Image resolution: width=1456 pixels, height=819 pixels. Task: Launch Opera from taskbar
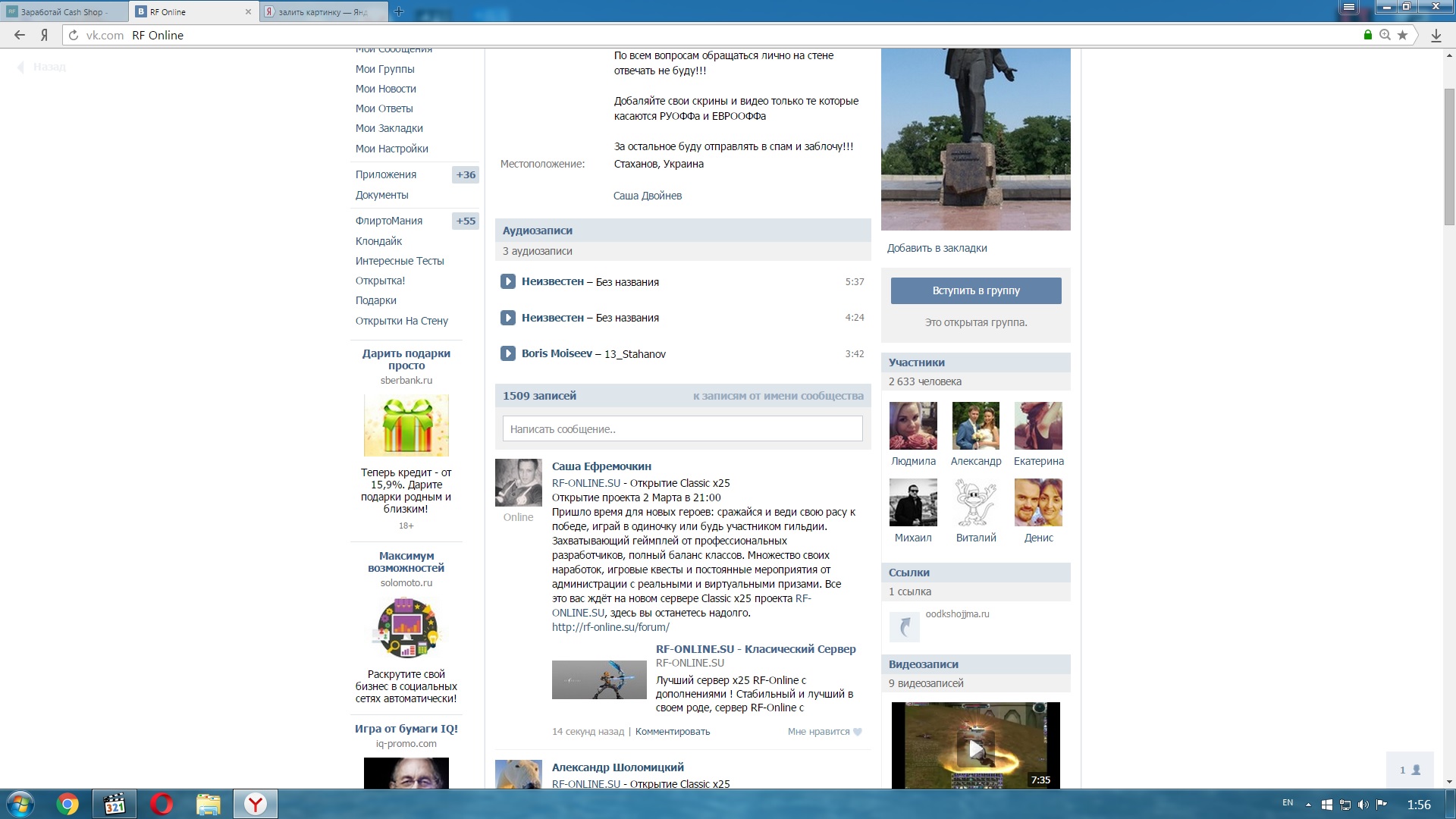[162, 804]
